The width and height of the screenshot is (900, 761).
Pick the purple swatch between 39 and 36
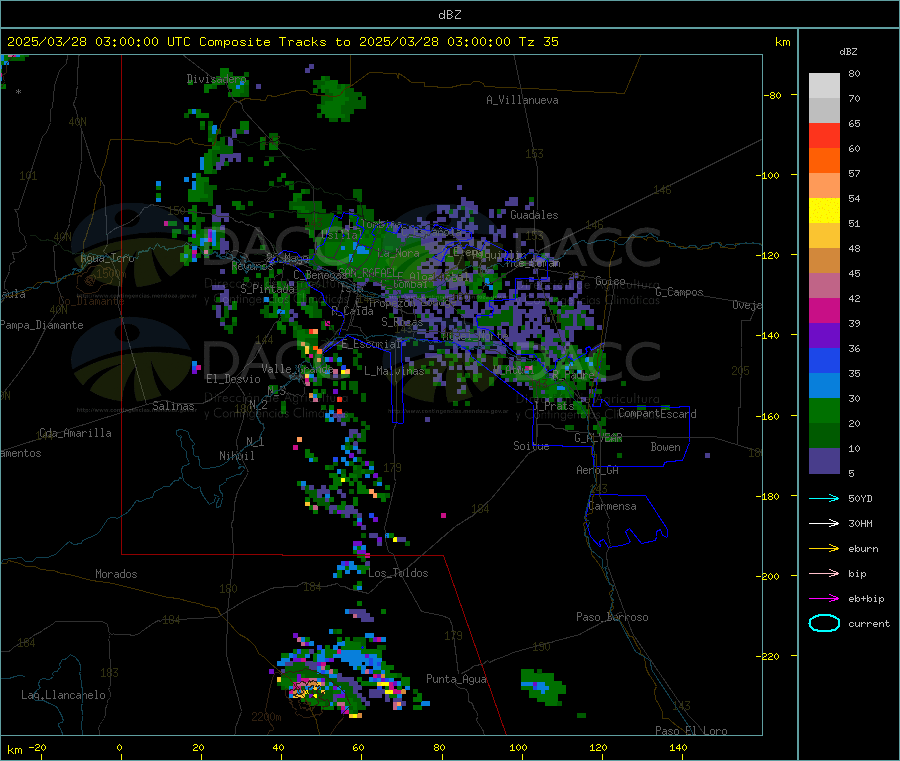(824, 336)
